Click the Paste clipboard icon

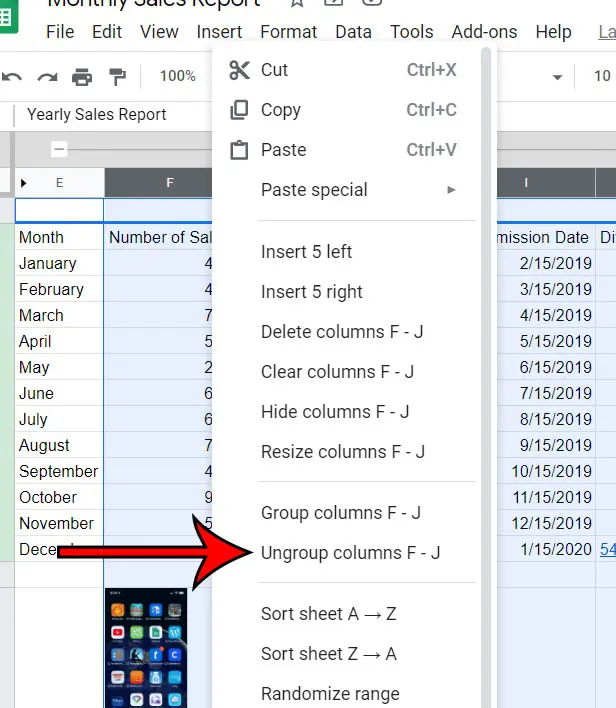click(239, 150)
